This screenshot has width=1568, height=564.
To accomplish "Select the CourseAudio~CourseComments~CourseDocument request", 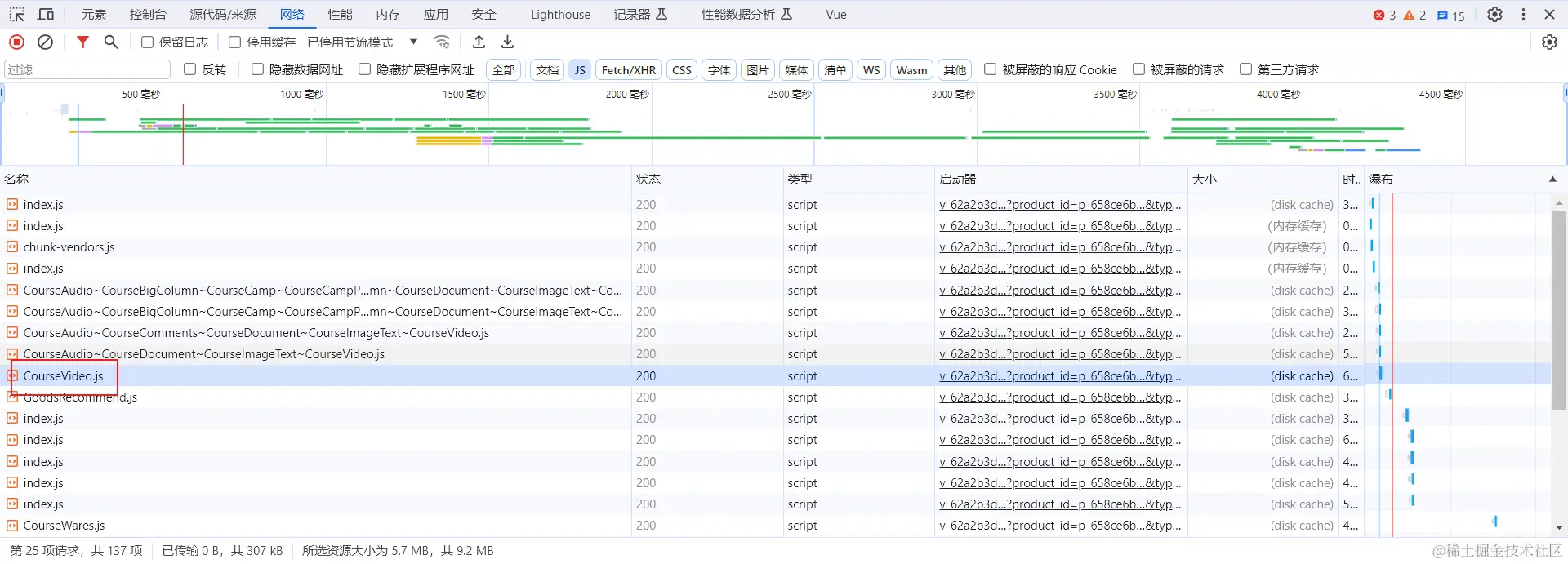I will [x=256, y=333].
